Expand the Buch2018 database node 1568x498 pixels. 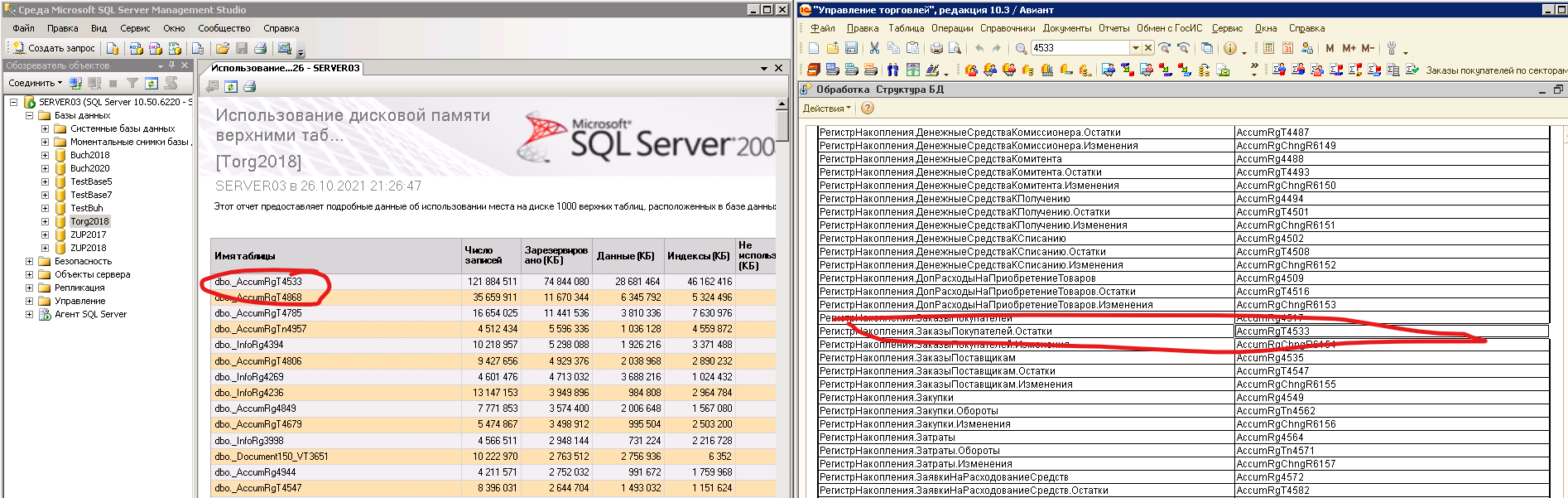coord(45,155)
